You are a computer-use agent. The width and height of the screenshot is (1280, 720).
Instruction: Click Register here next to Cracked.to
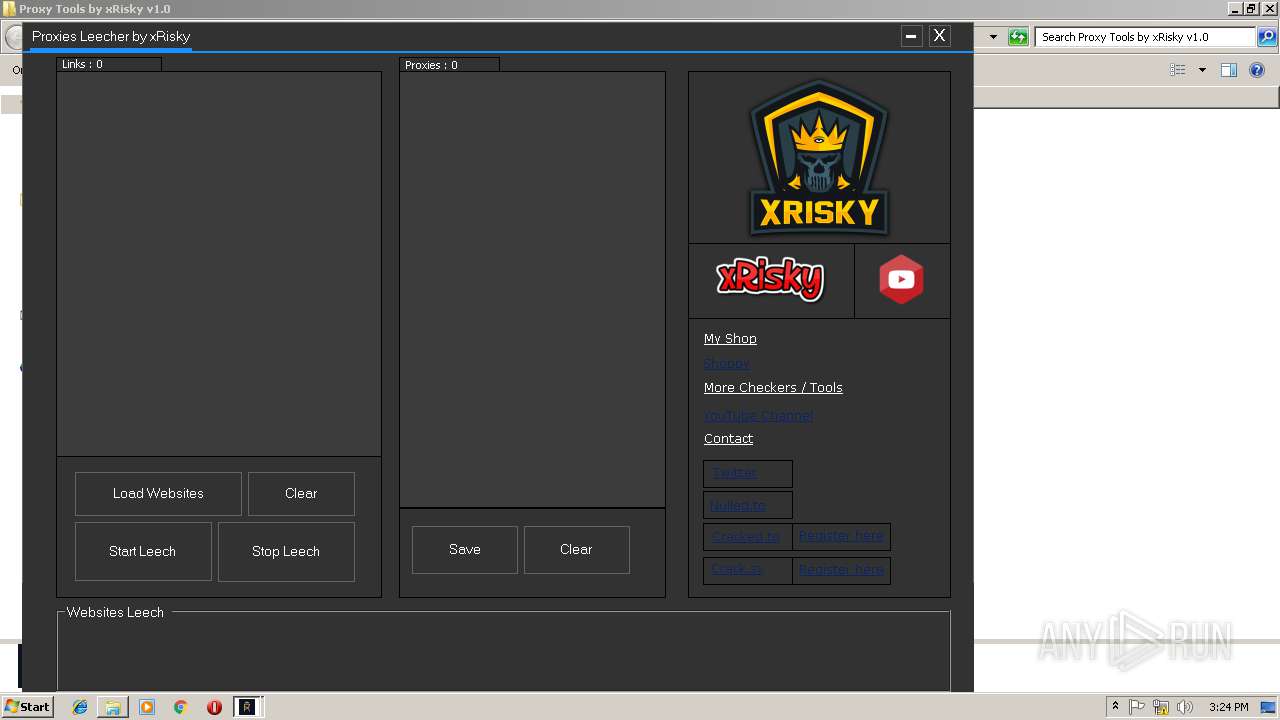(841, 536)
